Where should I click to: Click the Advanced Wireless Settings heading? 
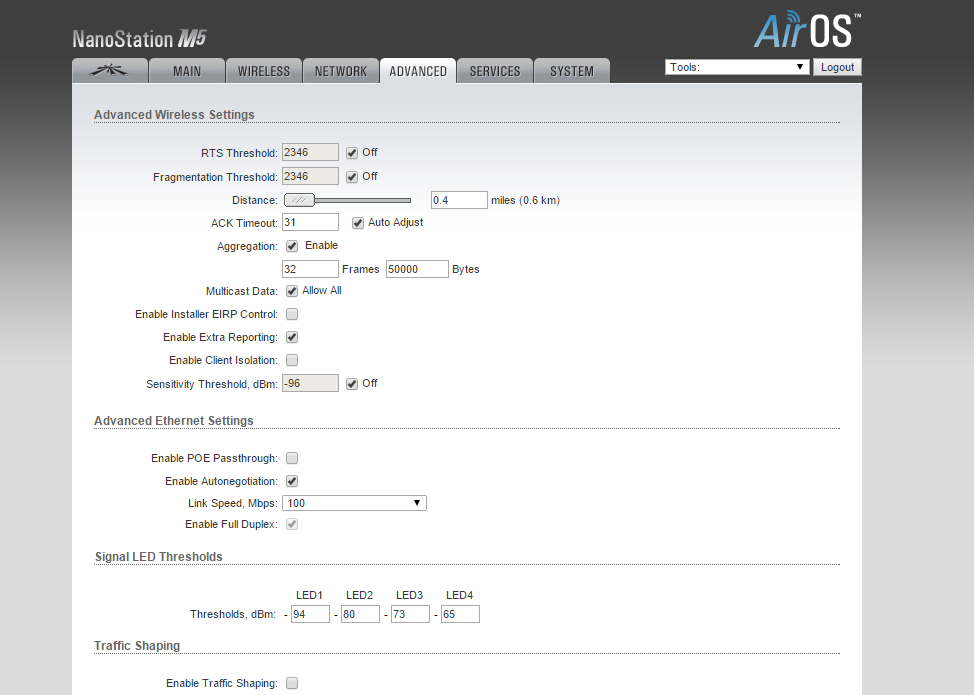click(174, 115)
